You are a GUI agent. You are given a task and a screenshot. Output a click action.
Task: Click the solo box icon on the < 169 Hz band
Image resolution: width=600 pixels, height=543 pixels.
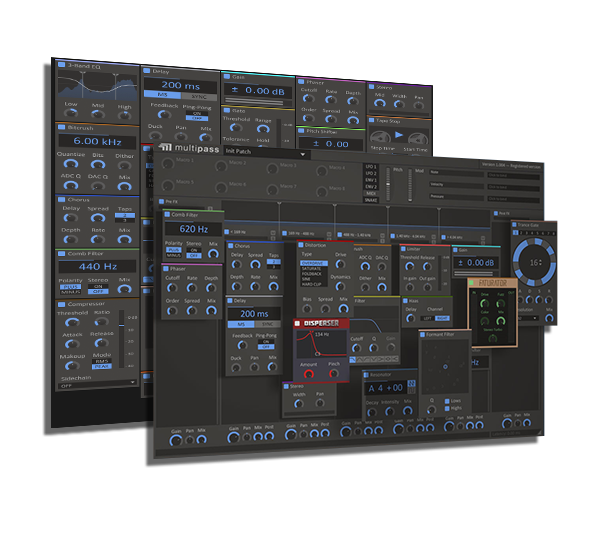pos(273,233)
